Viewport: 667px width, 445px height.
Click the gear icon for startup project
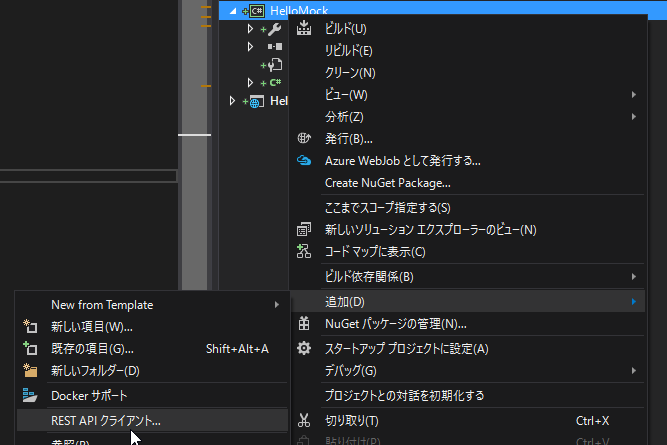(304, 348)
